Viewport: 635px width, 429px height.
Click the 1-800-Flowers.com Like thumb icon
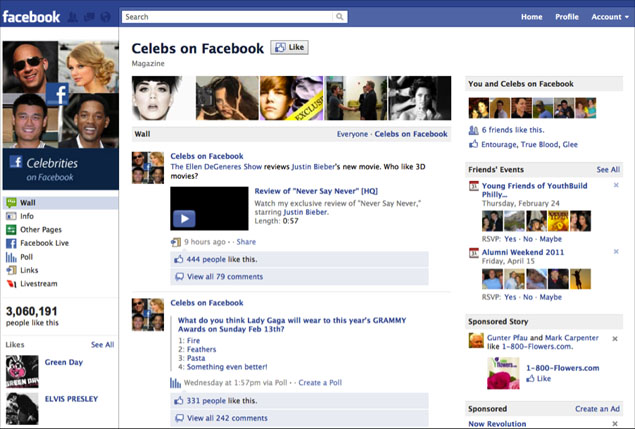(x=531, y=379)
